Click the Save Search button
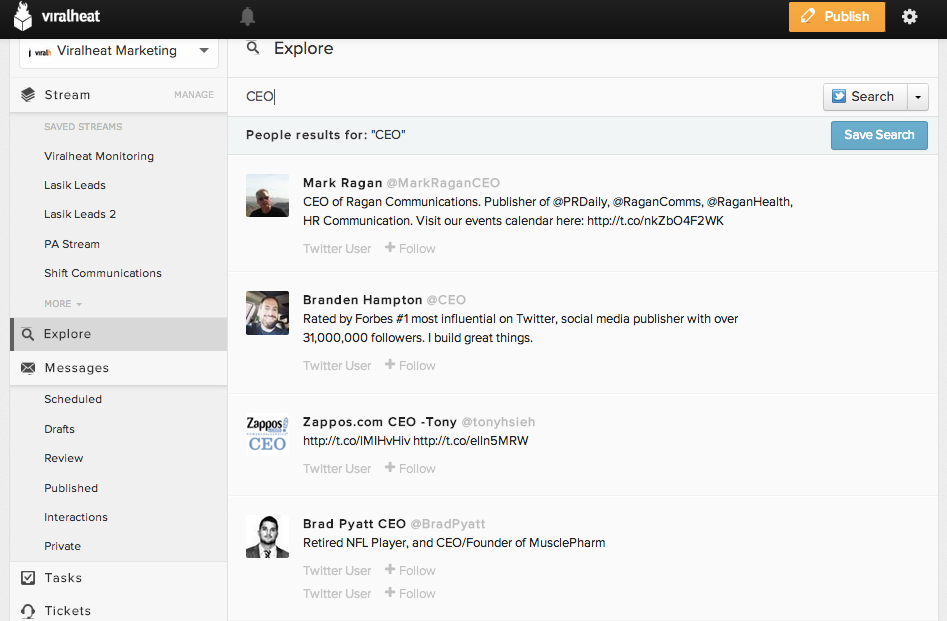This screenshot has width=947, height=621. click(879, 135)
